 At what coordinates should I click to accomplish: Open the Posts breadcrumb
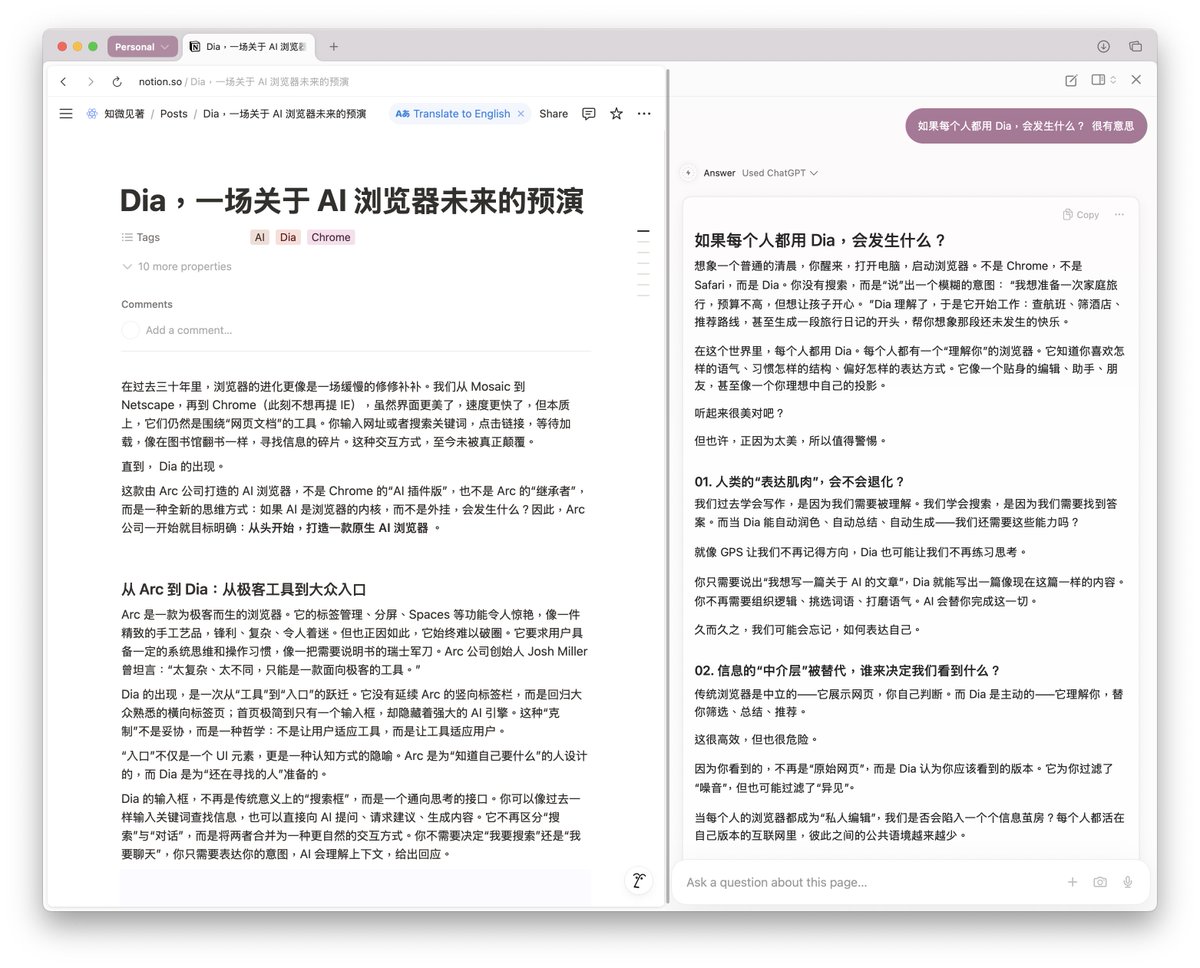coord(174,114)
